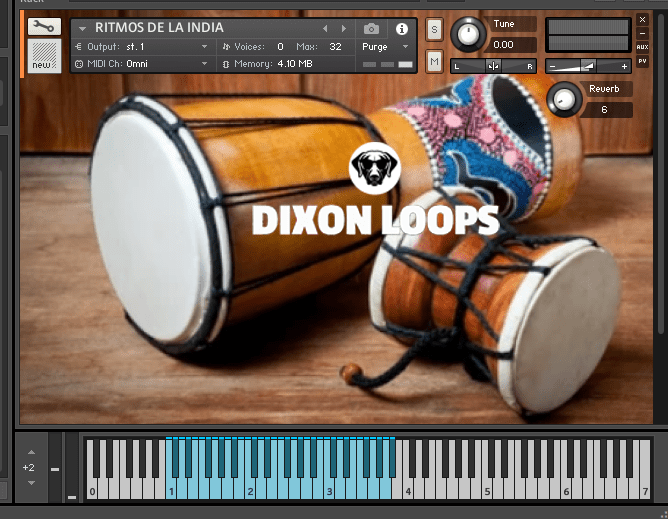
Task: Click the Max voices value field
Action: (x=335, y=46)
